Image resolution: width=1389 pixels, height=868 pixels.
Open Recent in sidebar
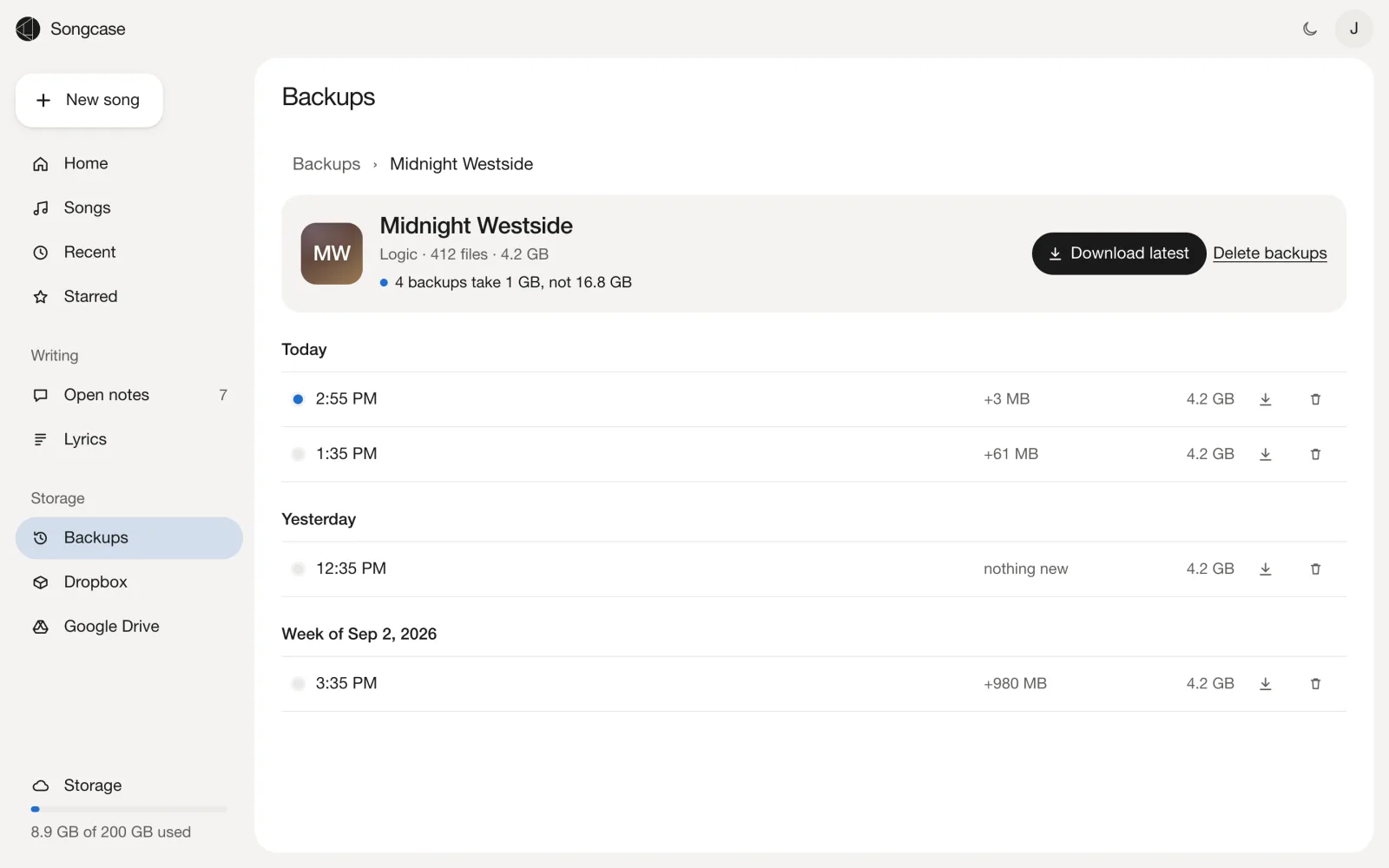tap(128, 252)
